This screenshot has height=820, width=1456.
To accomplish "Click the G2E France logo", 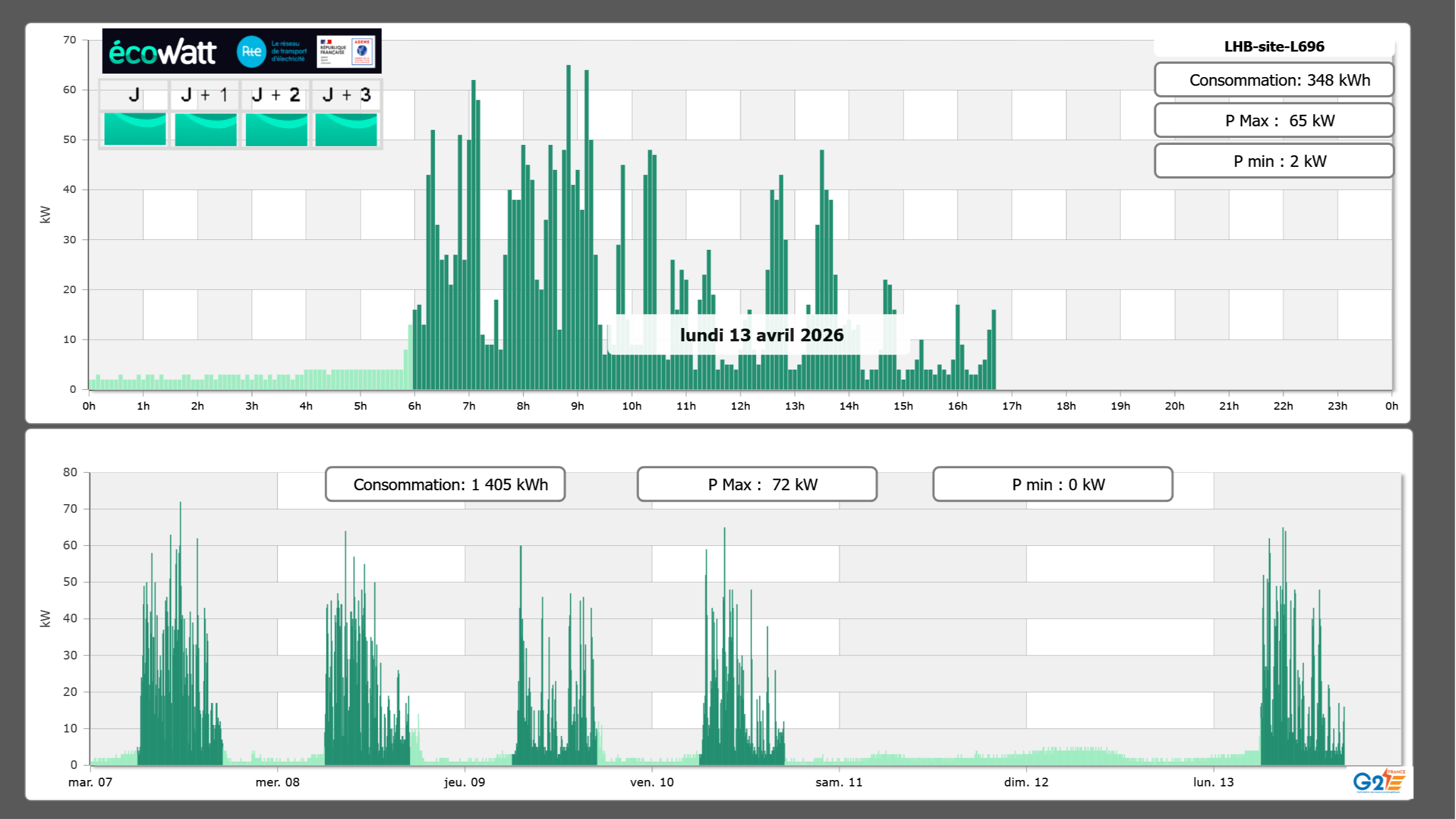I will (x=1378, y=781).
